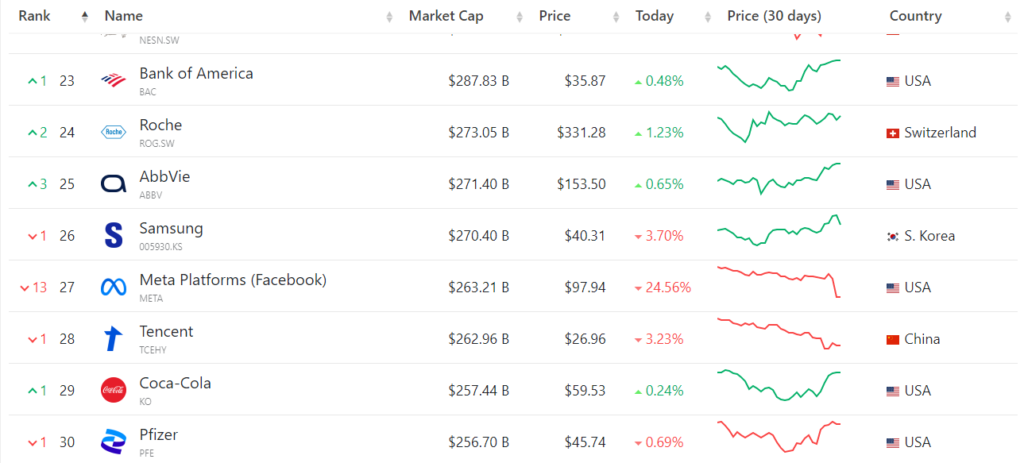Screen dimensions: 1024x463
Task: Sort table by Rank column arrows
Action: pyautogui.click(x=84, y=16)
